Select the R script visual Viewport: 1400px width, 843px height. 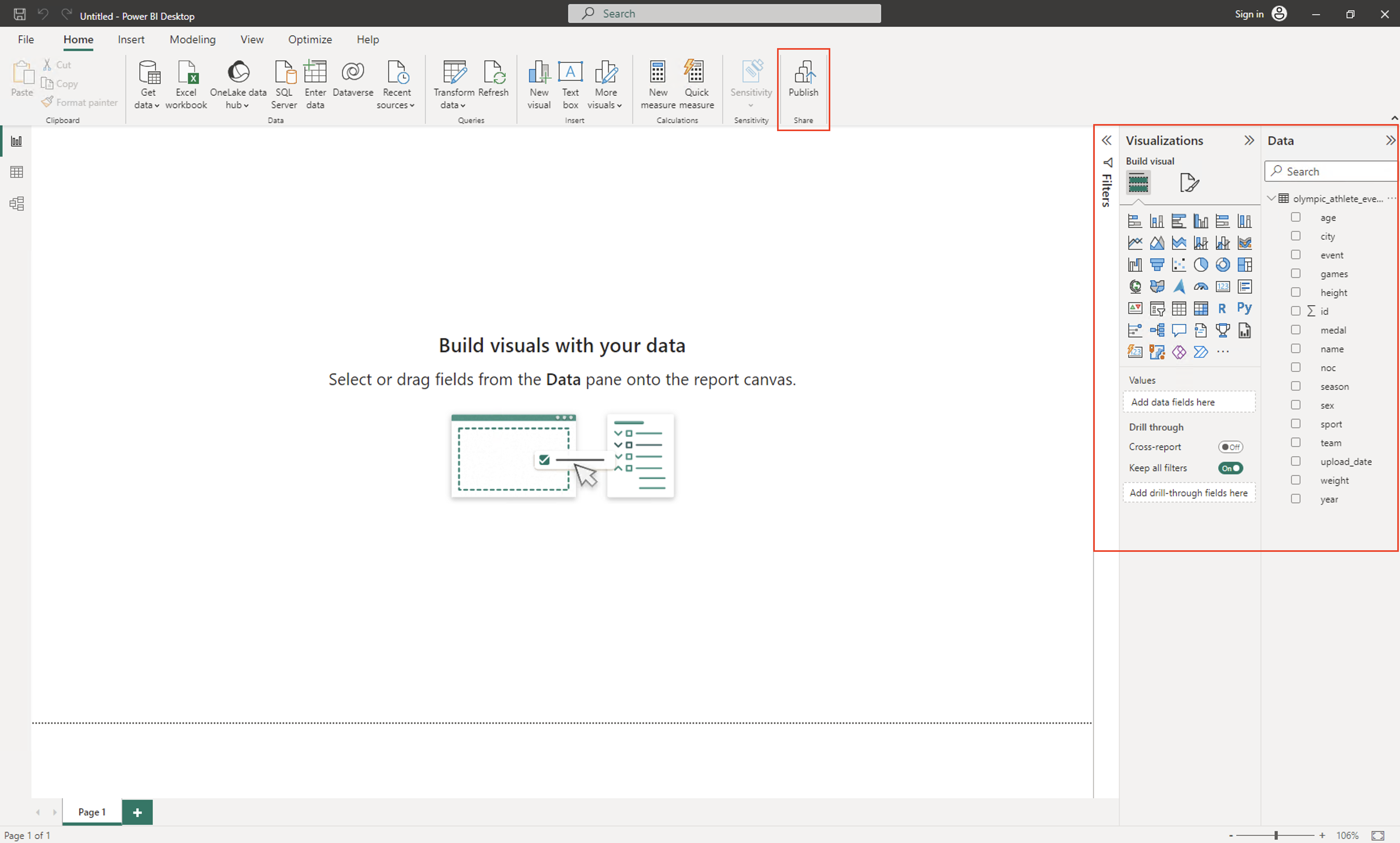[1222, 308]
